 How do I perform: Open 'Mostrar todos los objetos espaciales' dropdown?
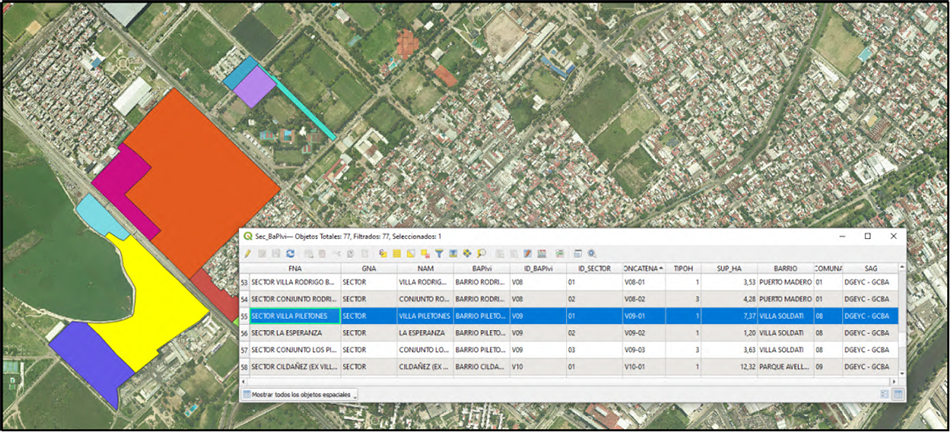[x=299, y=394]
